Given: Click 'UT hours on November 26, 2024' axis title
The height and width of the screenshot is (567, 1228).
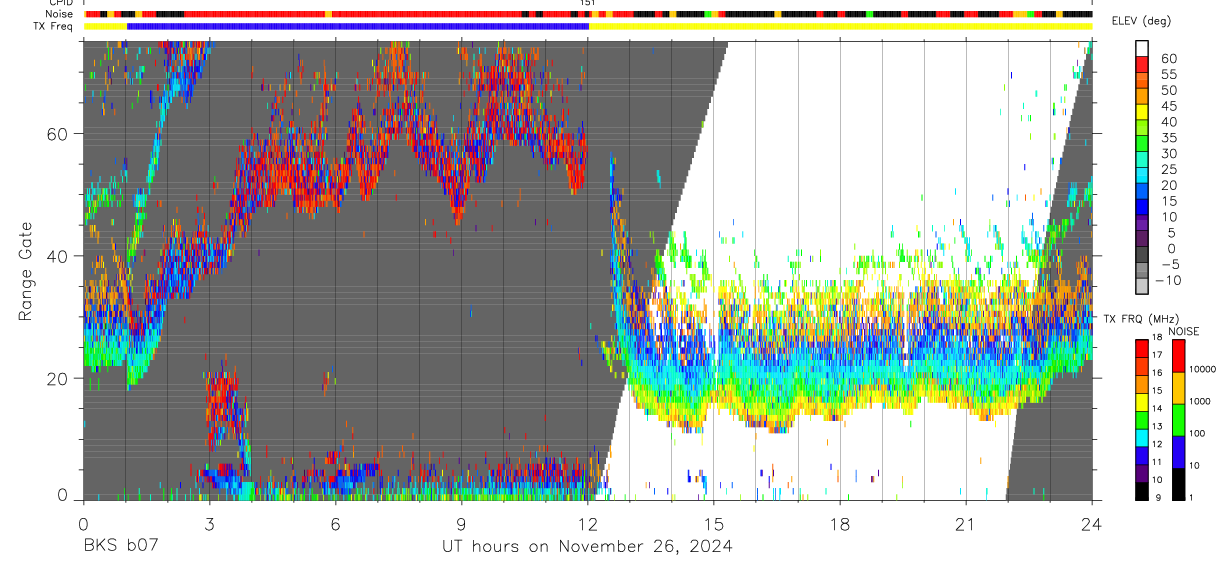Looking at the screenshot, I should (587, 546).
